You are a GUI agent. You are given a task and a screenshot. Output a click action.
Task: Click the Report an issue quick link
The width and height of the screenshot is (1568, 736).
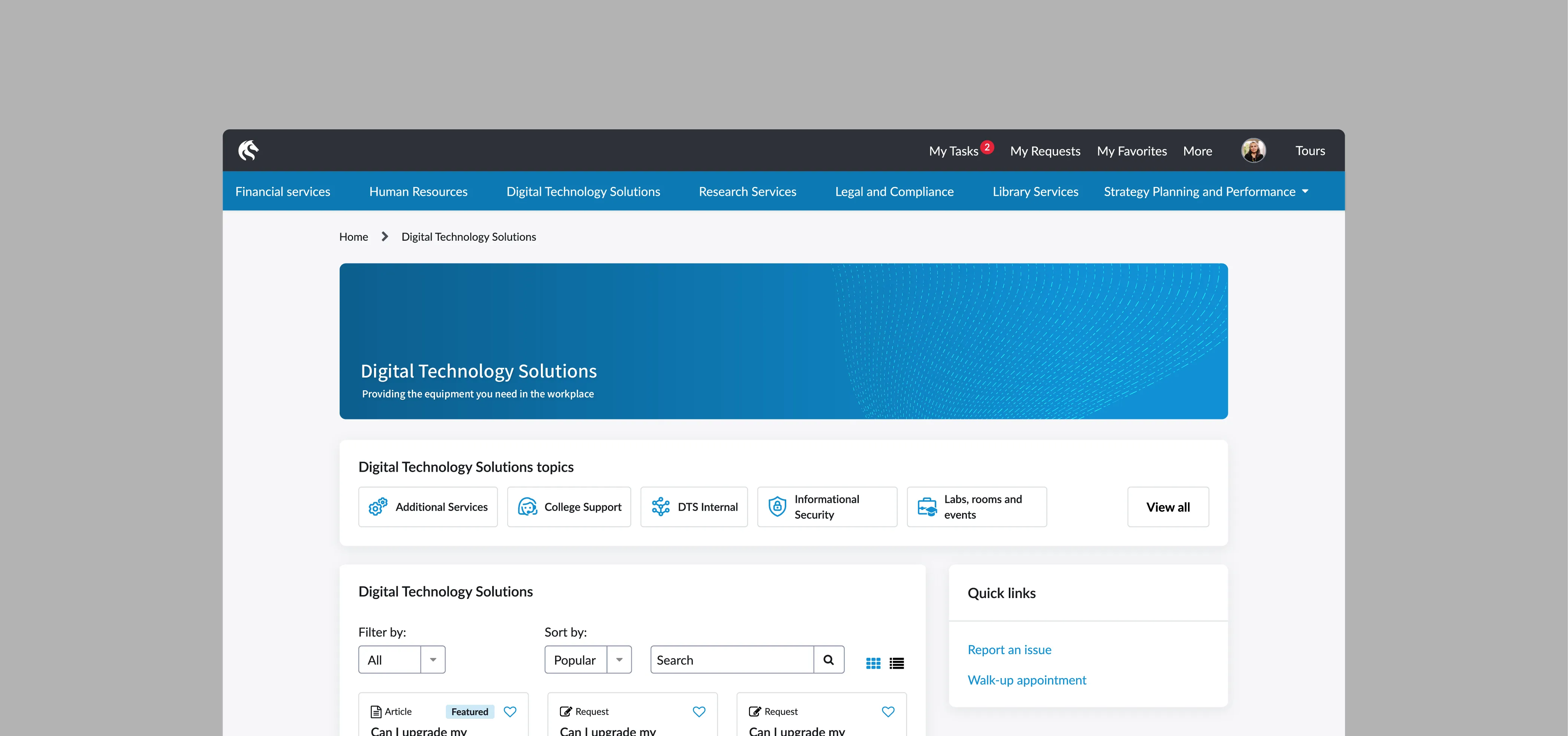tap(1009, 650)
